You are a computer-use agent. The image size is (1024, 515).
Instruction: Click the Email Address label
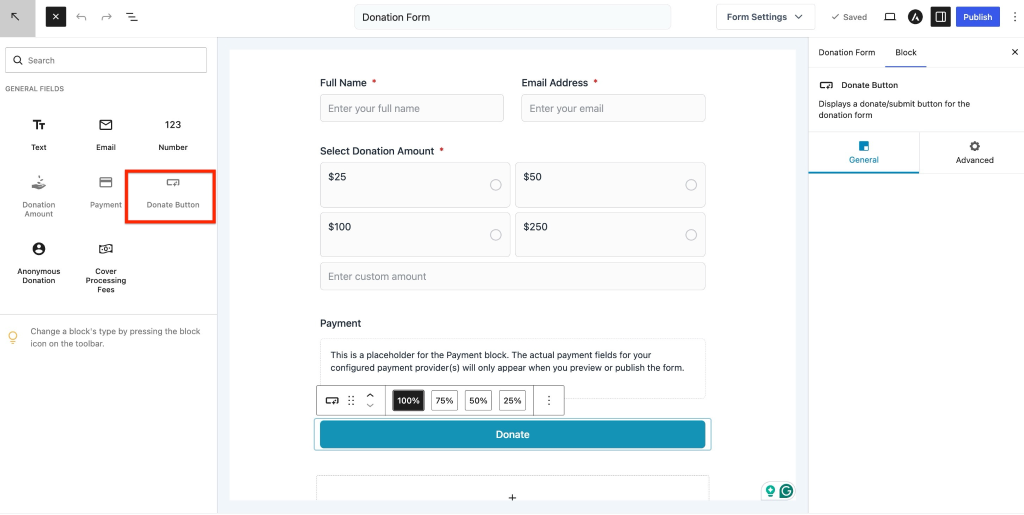click(554, 83)
